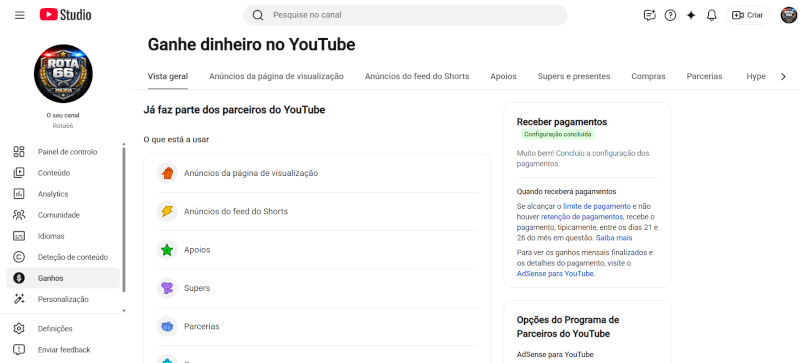Switch to the Compras tab
The image size is (800, 363).
(648, 77)
